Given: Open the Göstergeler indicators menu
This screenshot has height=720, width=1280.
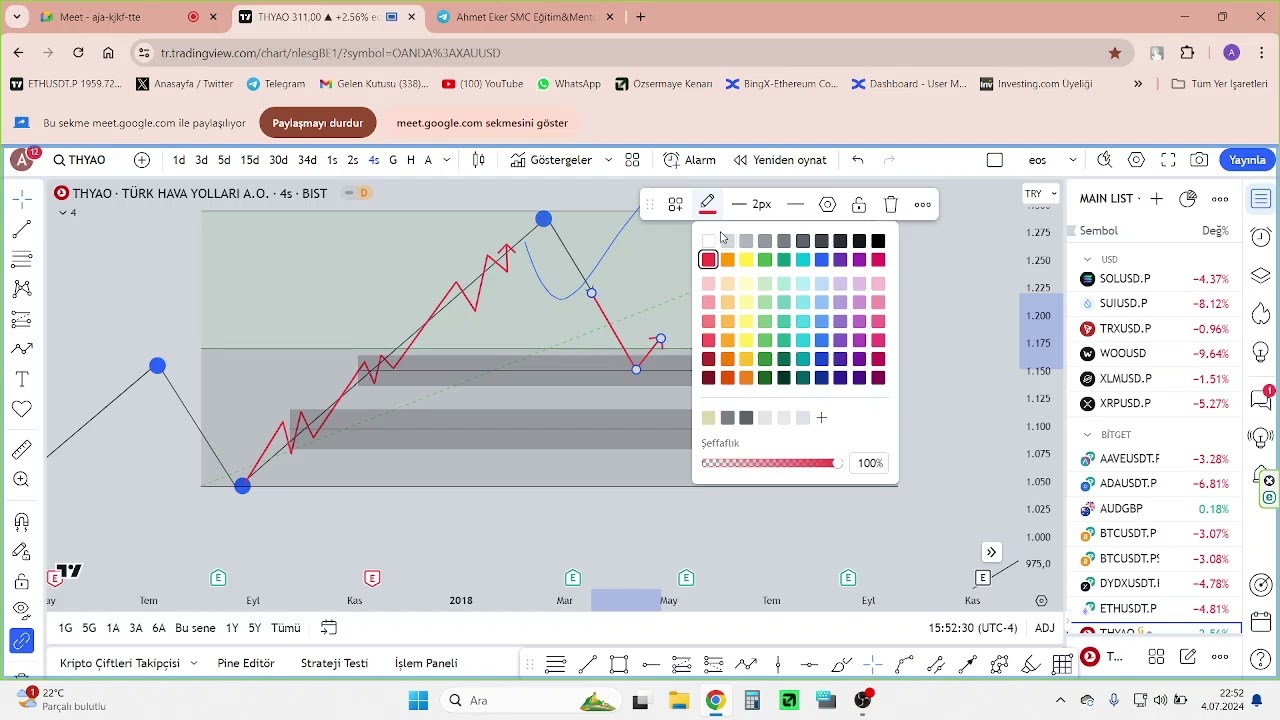Looking at the screenshot, I should point(551,160).
